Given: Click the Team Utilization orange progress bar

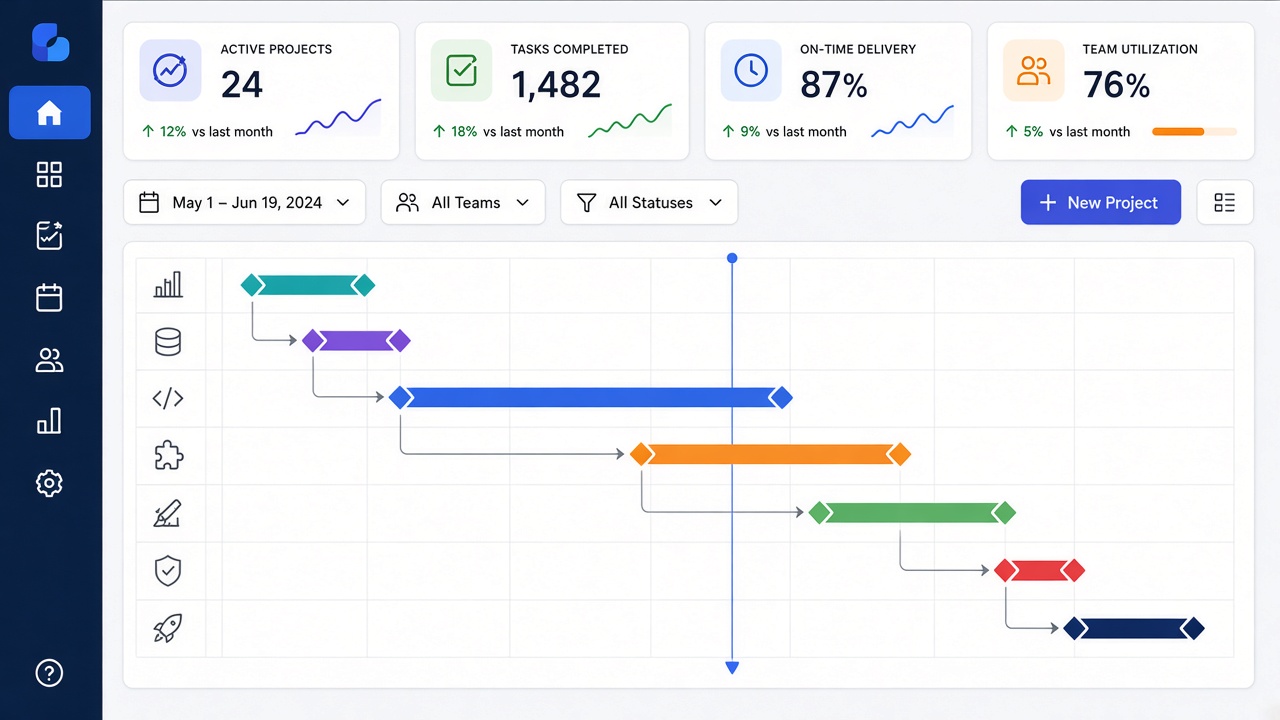Looking at the screenshot, I should [1194, 132].
